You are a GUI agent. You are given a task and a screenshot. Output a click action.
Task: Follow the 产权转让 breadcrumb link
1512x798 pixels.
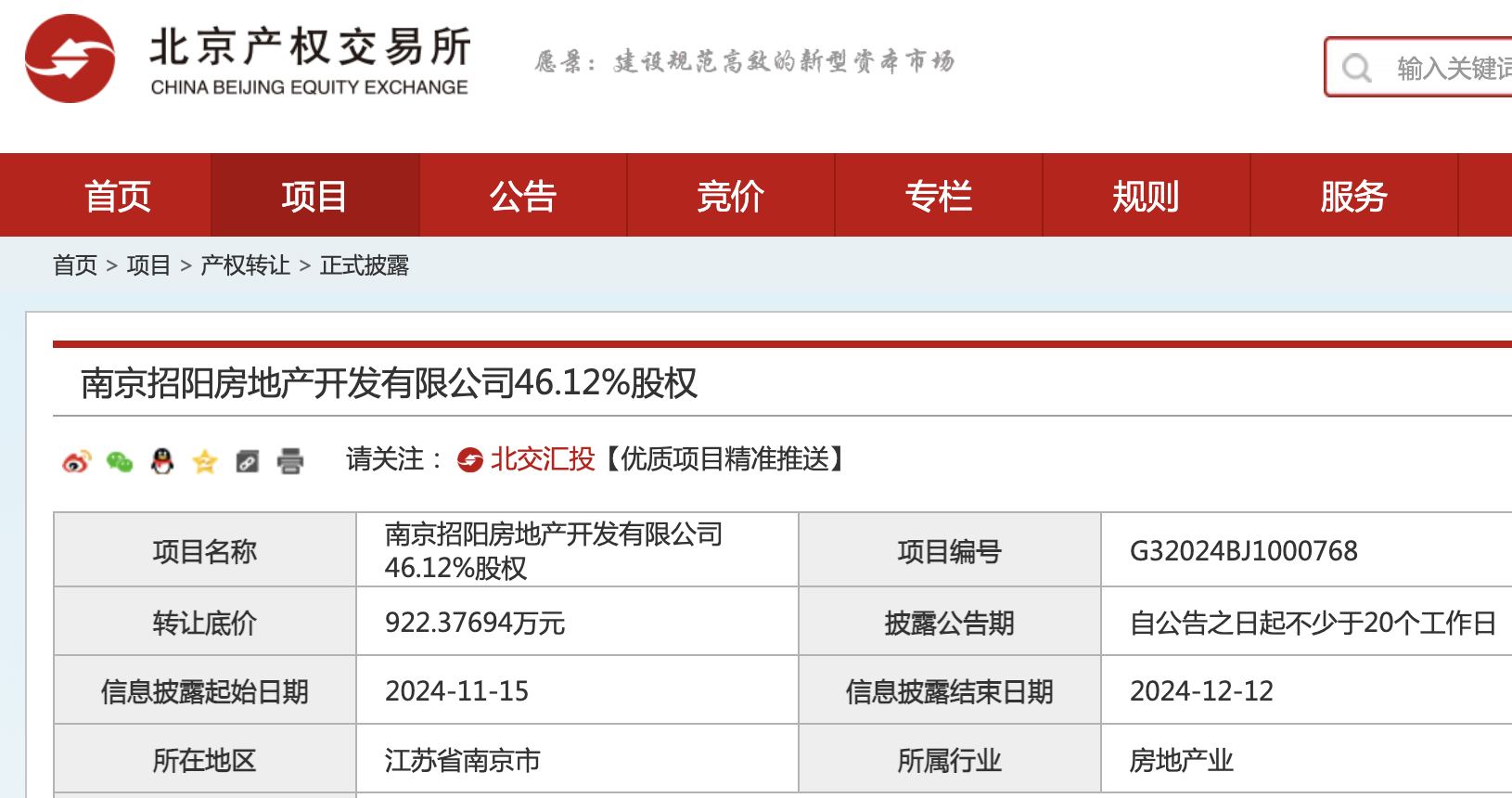(x=245, y=265)
